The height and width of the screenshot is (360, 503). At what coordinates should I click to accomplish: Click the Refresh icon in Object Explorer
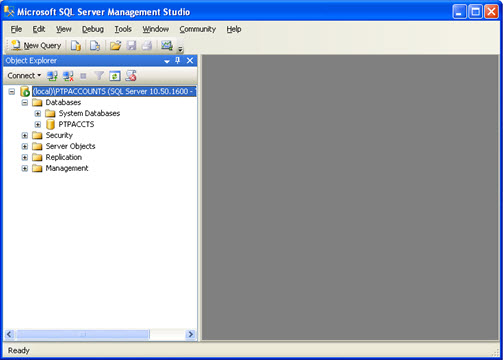[115, 76]
